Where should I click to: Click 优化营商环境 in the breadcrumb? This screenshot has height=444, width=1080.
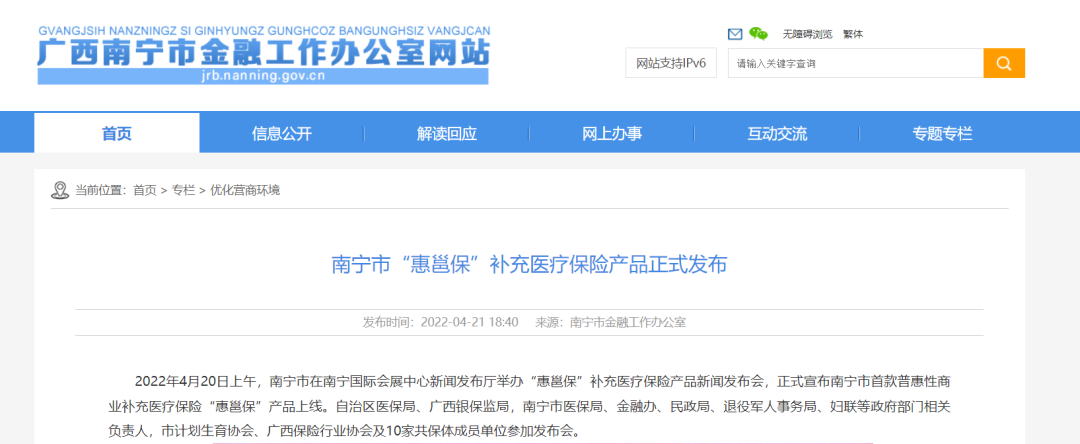(245, 191)
